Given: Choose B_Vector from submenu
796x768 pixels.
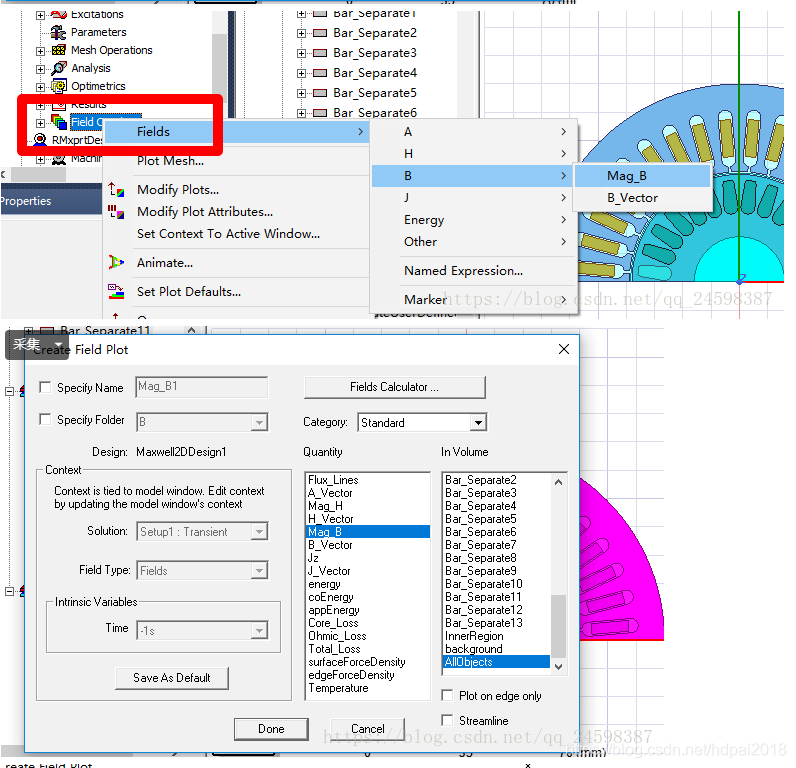Looking at the screenshot, I should click(x=642, y=198).
